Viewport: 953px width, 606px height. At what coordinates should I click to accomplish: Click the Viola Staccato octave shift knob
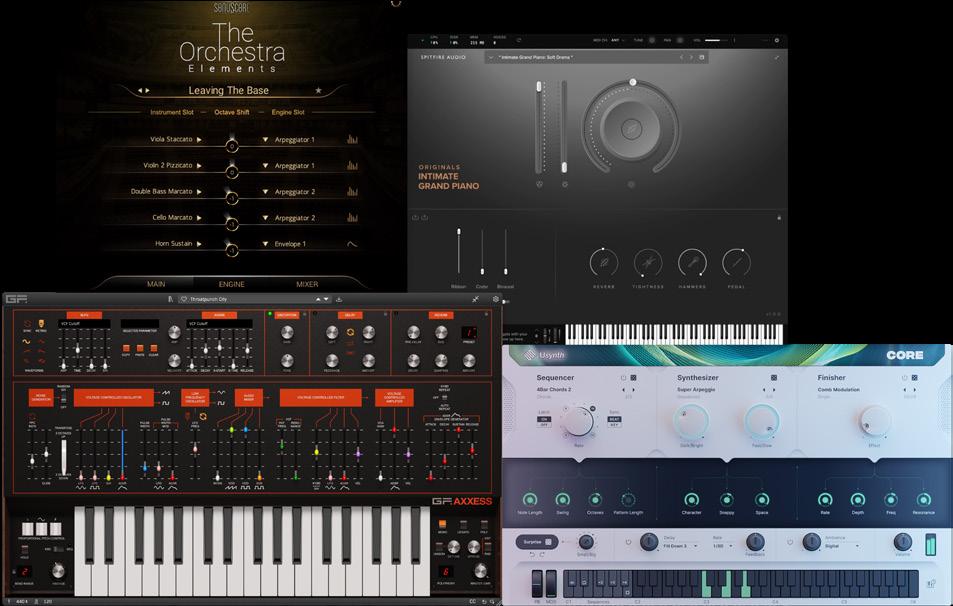pos(232,146)
